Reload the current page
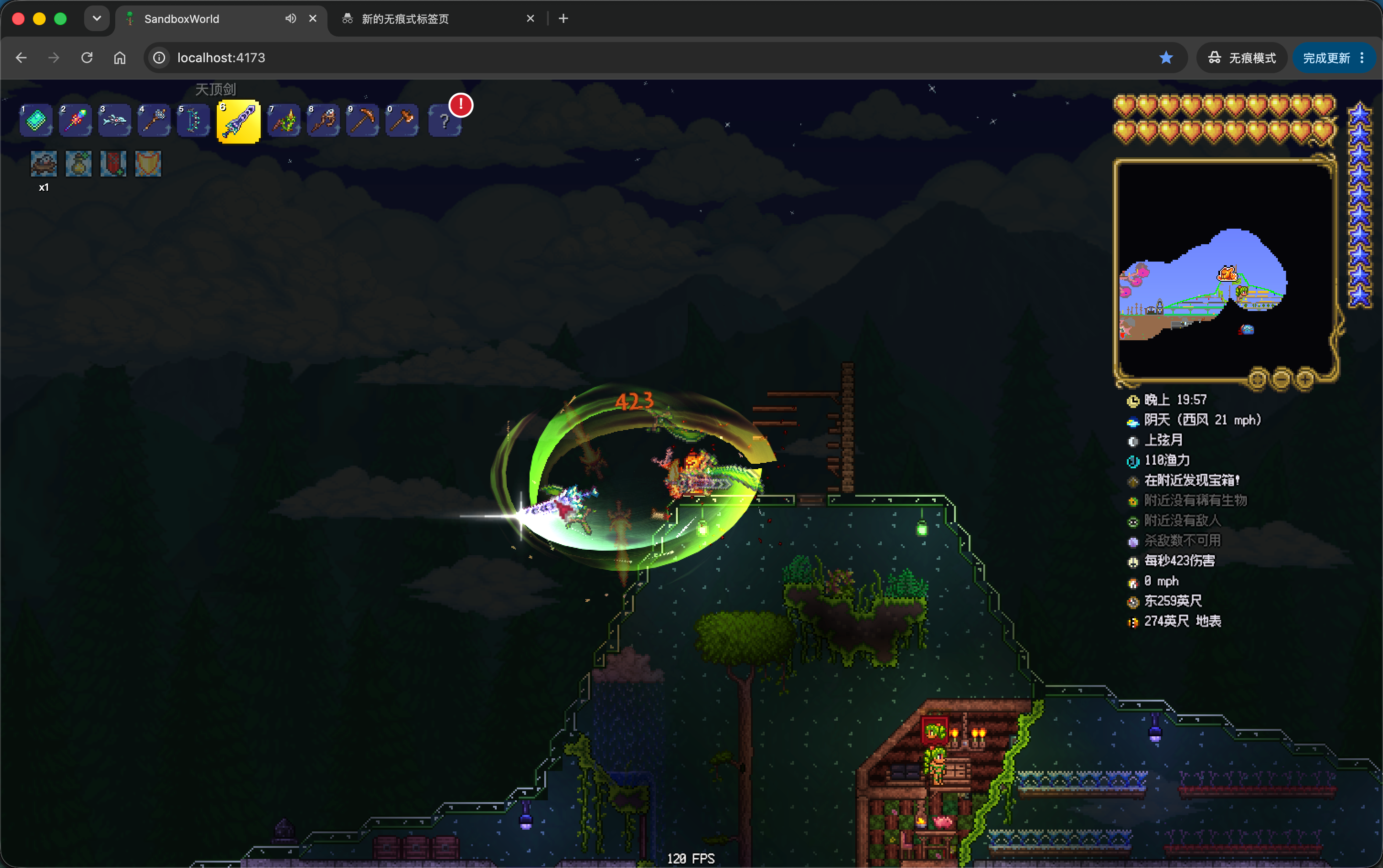Image resolution: width=1383 pixels, height=868 pixels. 87,58
